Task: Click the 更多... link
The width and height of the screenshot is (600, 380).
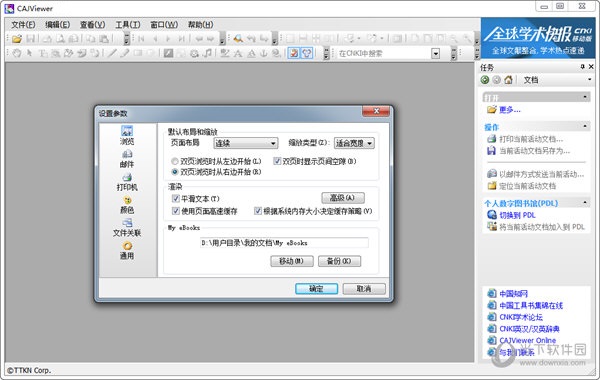Action: [510, 110]
